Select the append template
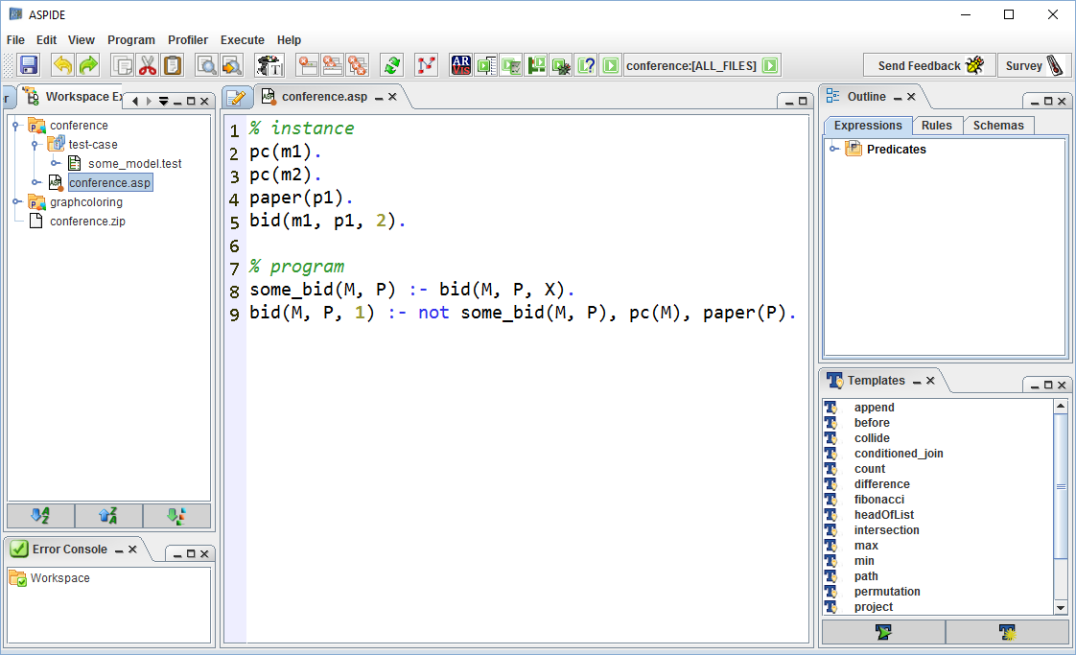Image resolution: width=1076 pixels, height=655 pixels. (x=874, y=407)
